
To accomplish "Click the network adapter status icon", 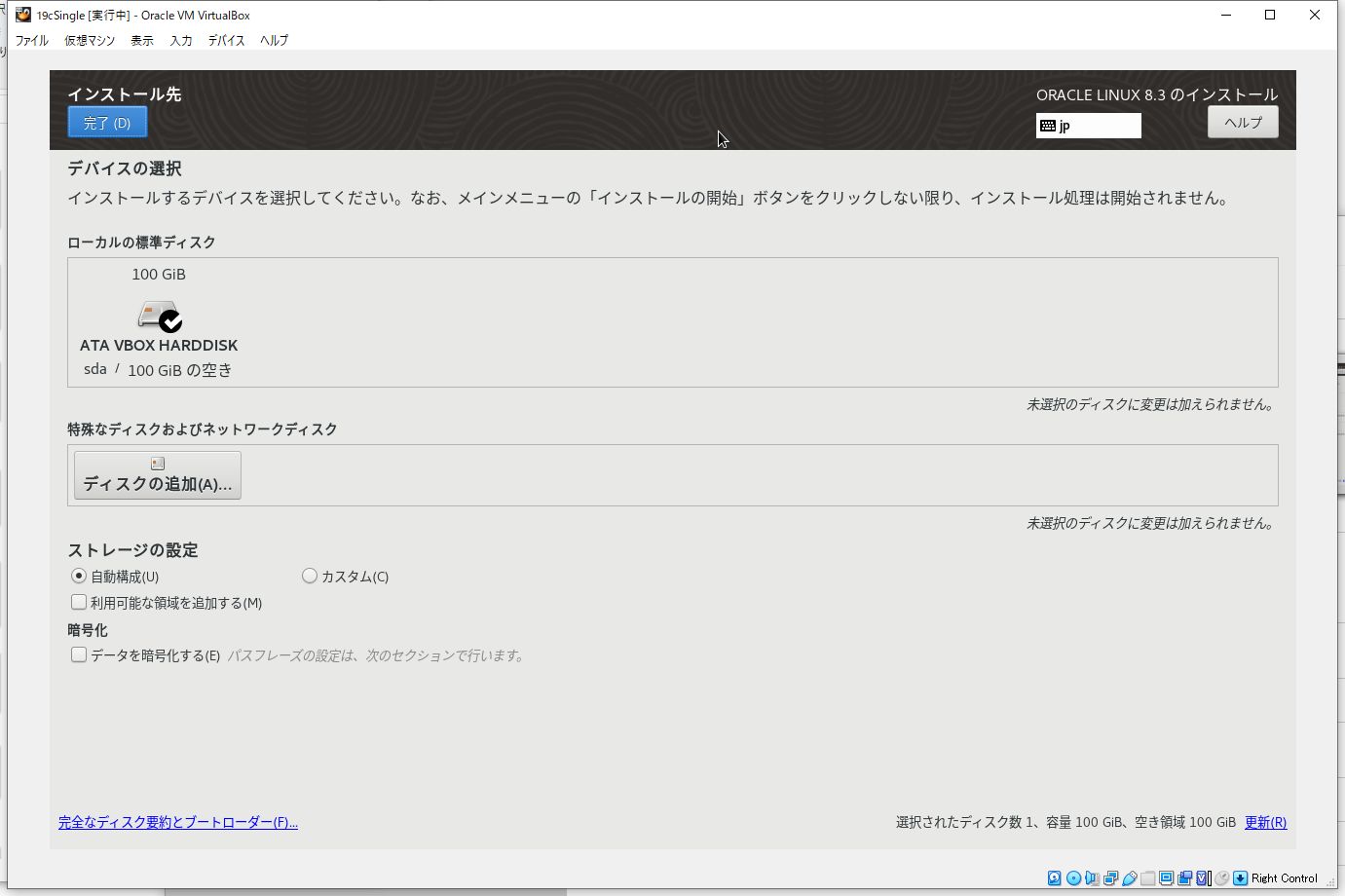I will coord(1110,877).
